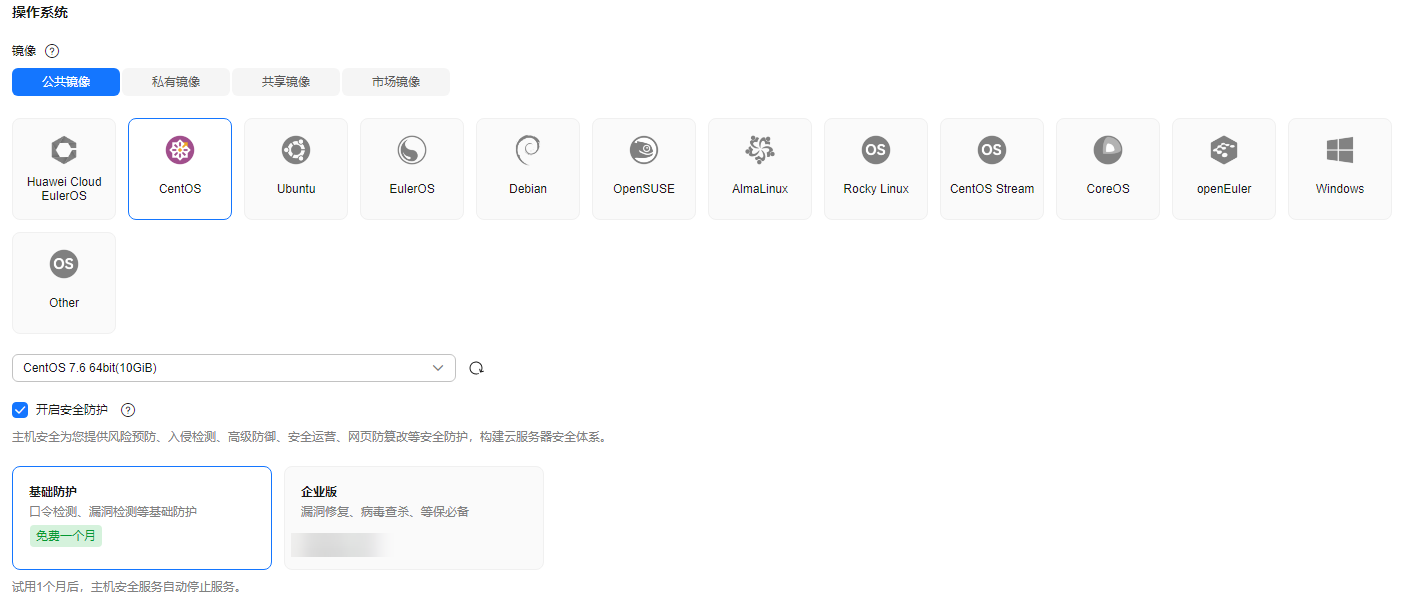Go to the 市场镜像 tab
1403x605 pixels.
tap(396, 82)
